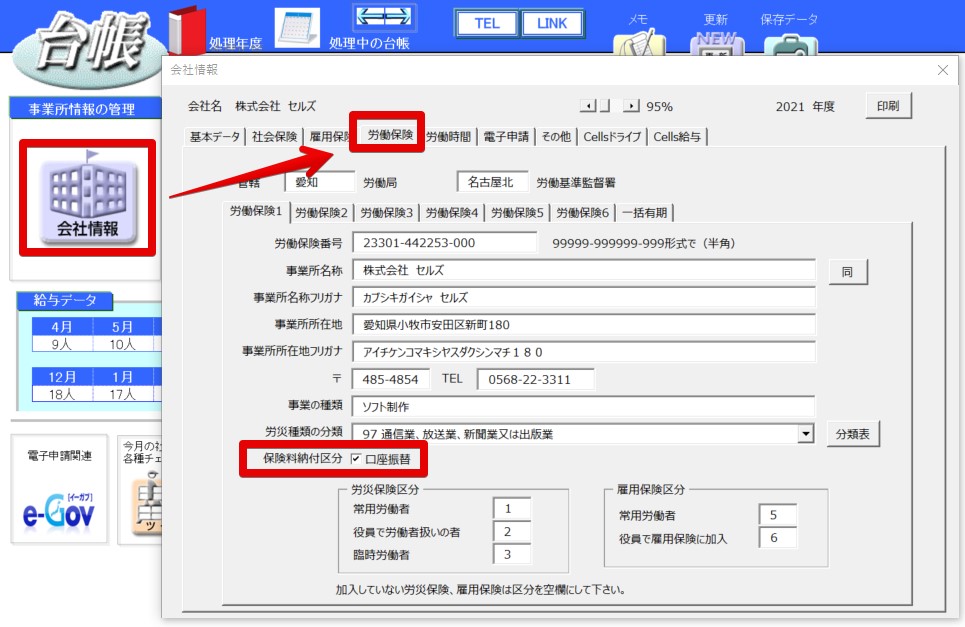965x627 pixels.
Task: Click the 事業所情報の管理 header
Action: pos(86,109)
